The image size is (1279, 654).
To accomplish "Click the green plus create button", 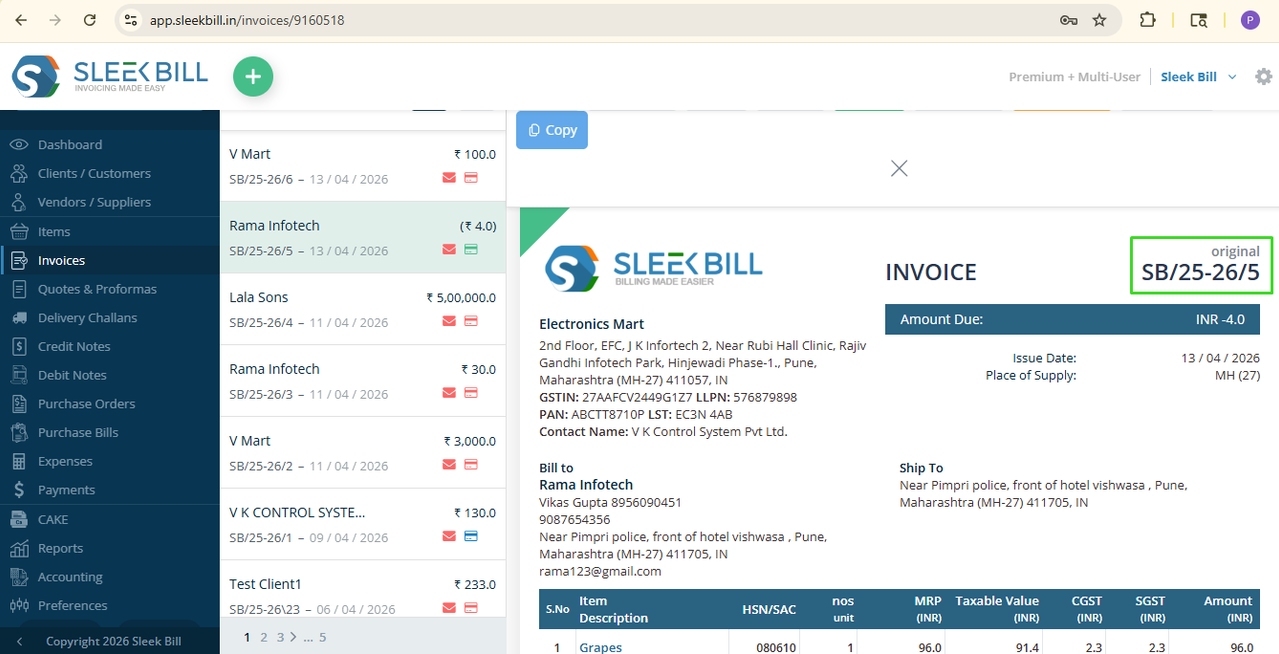I will point(253,77).
